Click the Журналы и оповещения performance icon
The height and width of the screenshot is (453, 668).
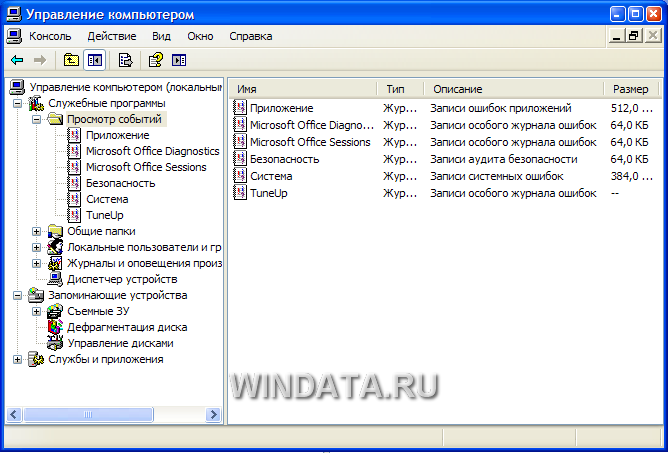(55, 263)
